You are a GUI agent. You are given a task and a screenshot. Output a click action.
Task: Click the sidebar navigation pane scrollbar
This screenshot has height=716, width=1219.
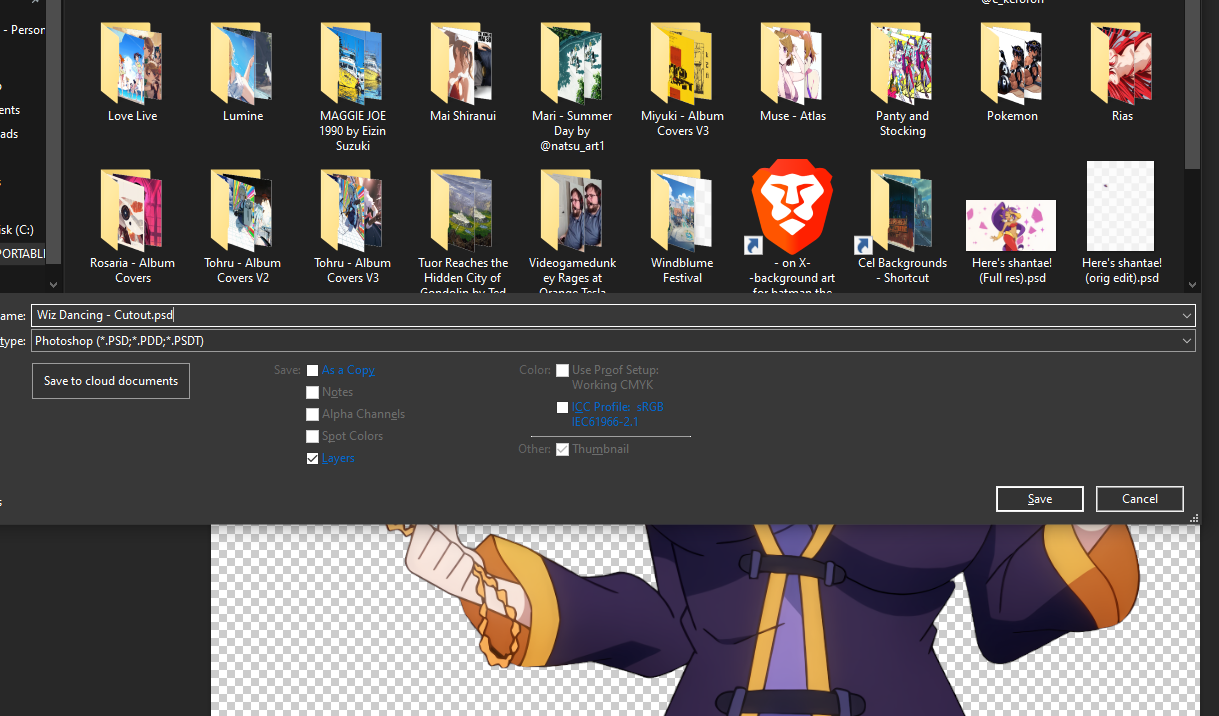[x=56, y=130]
